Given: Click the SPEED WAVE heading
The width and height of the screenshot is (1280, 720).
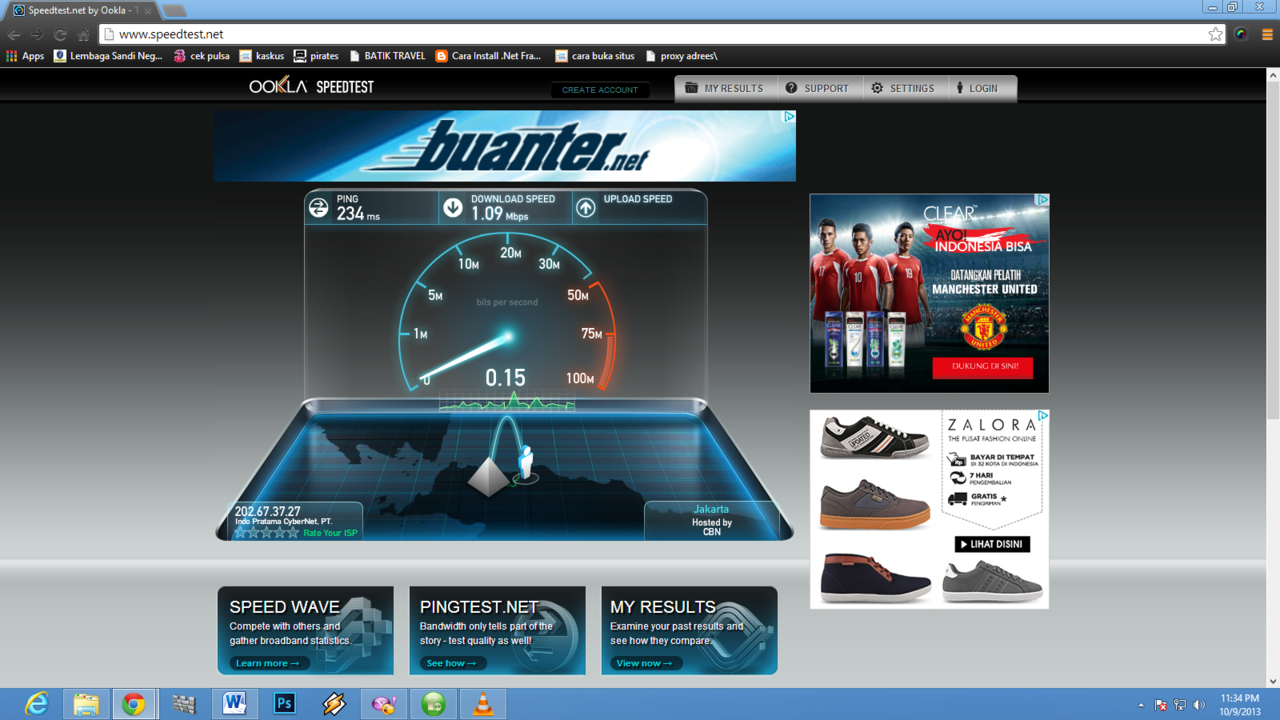Looking at the screenshot, I should coord(285,607).
